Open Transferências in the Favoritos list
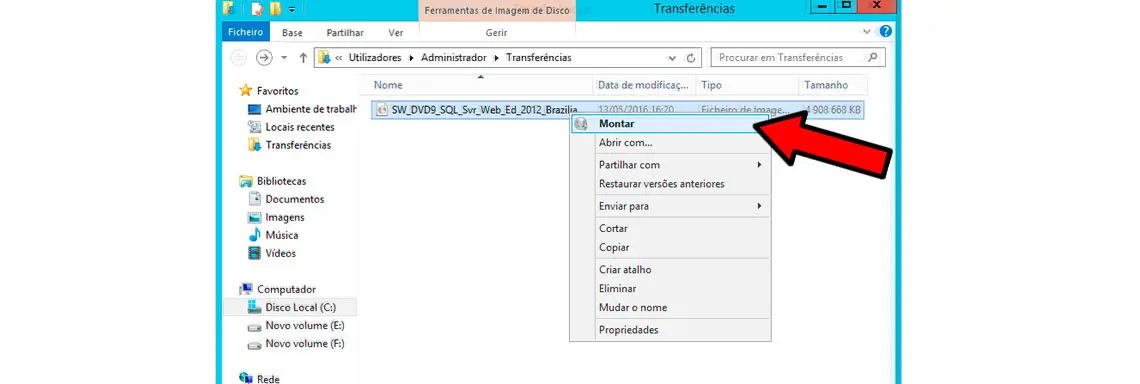 coord(298,145)
